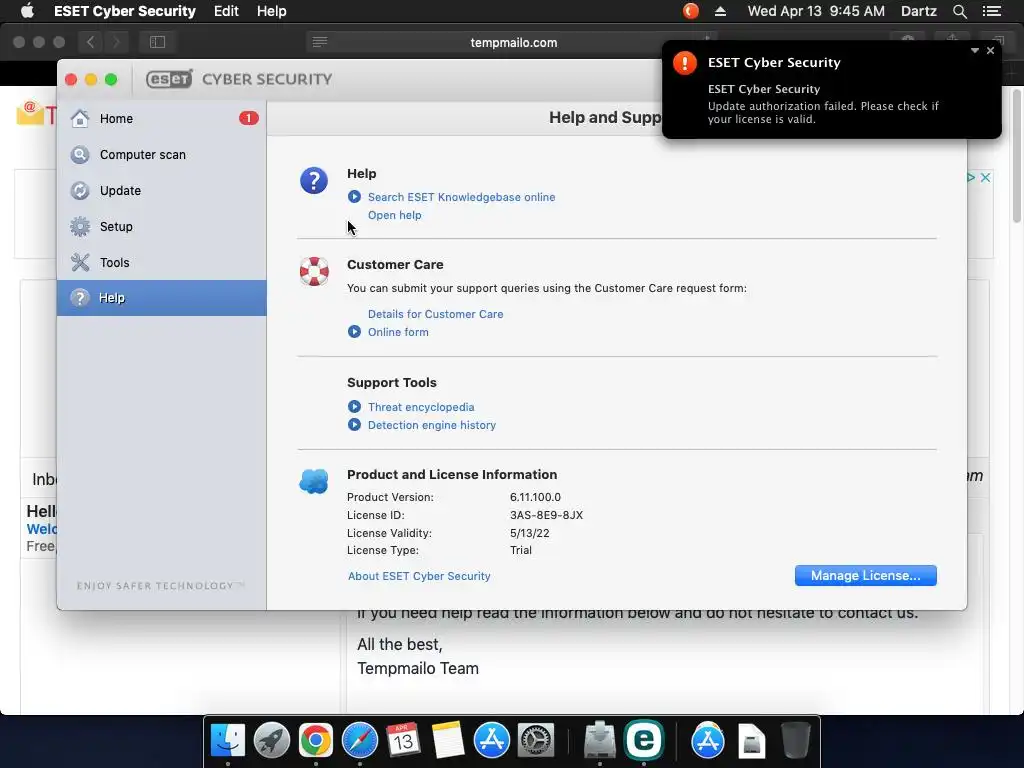This screenshot has width=1024, height=768.
Task: Click the License Validity date 5/13/22
Action: pos(529,533)
